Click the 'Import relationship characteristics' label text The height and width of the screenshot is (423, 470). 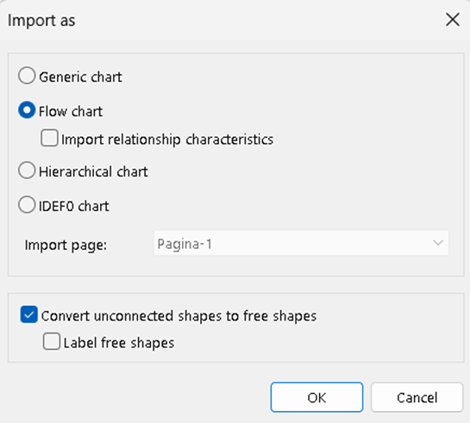click(x=167, y=139)
